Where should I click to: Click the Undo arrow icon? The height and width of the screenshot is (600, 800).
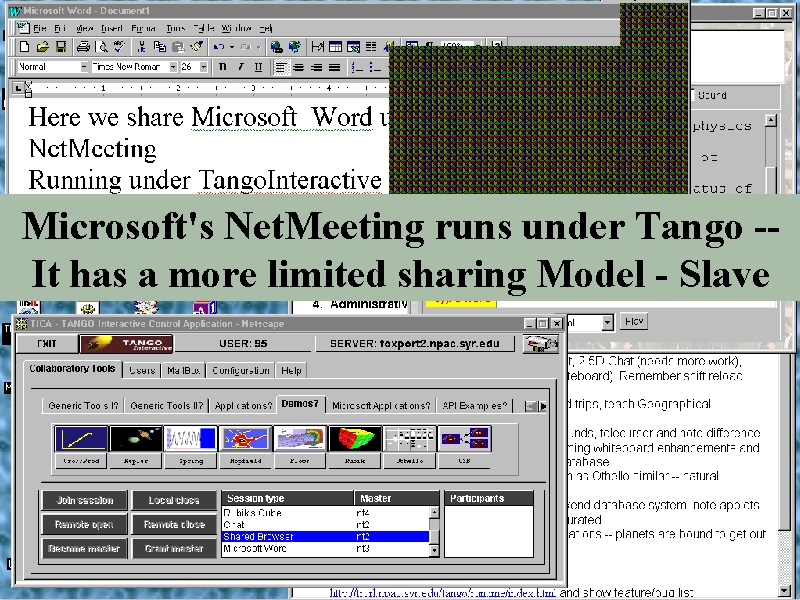[x=219, y=47]
